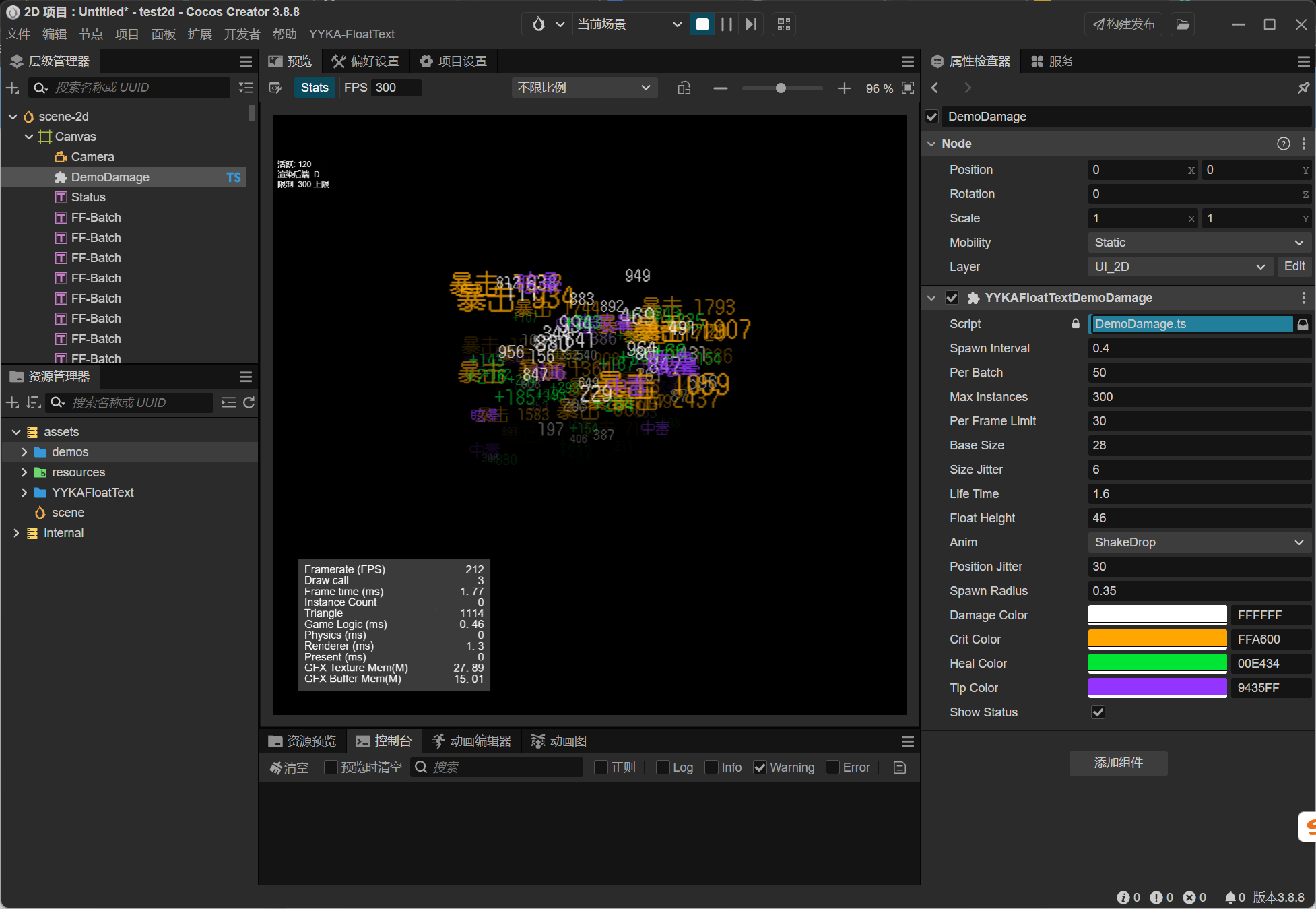Toggle Warning filter checkbox
The height and width of the screenshot is (909, 1316).
760,767
